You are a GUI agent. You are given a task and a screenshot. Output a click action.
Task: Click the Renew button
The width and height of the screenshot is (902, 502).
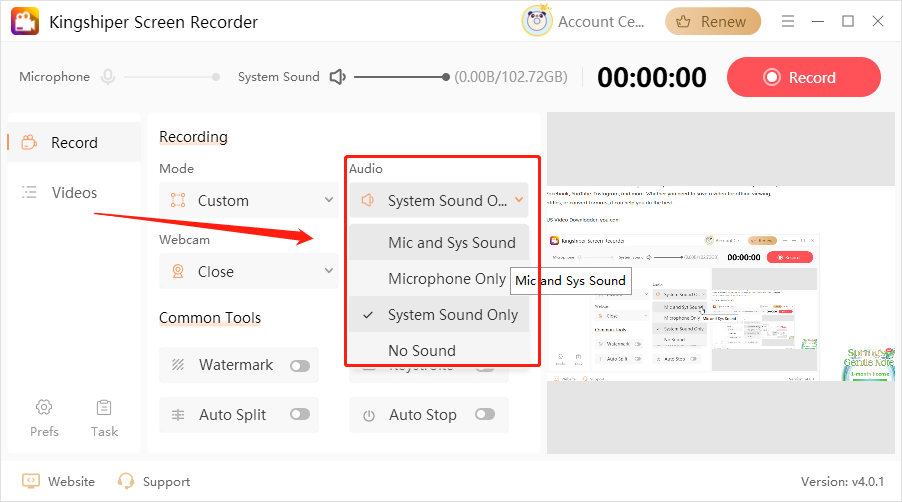point(713,21)
